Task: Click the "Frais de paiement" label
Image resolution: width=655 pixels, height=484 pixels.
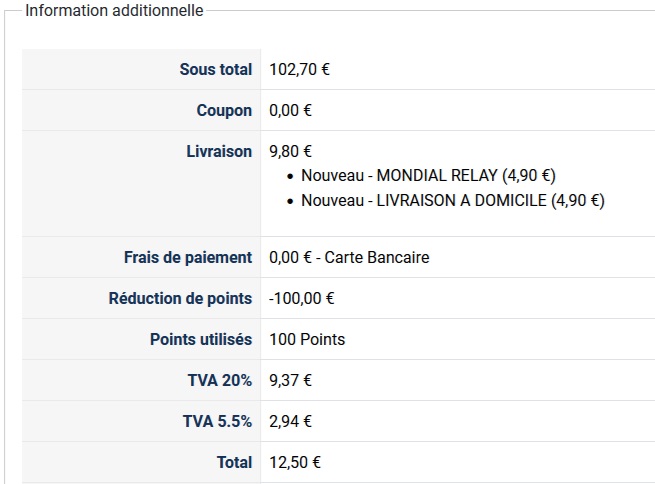Action: 188,258
